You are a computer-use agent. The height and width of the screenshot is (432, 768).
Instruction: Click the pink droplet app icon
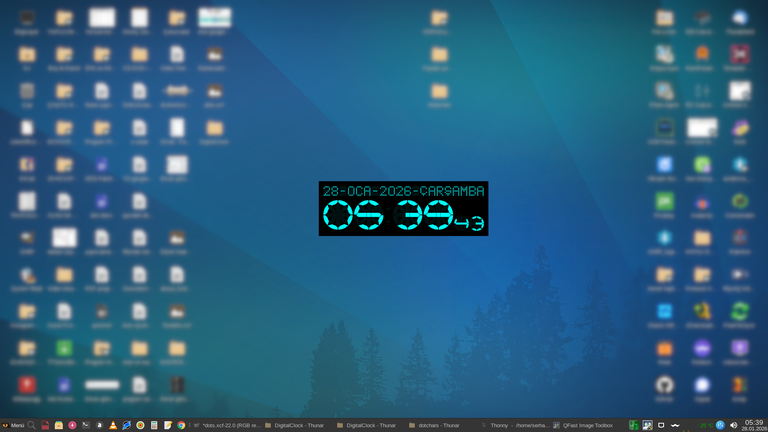pos(73,425)
